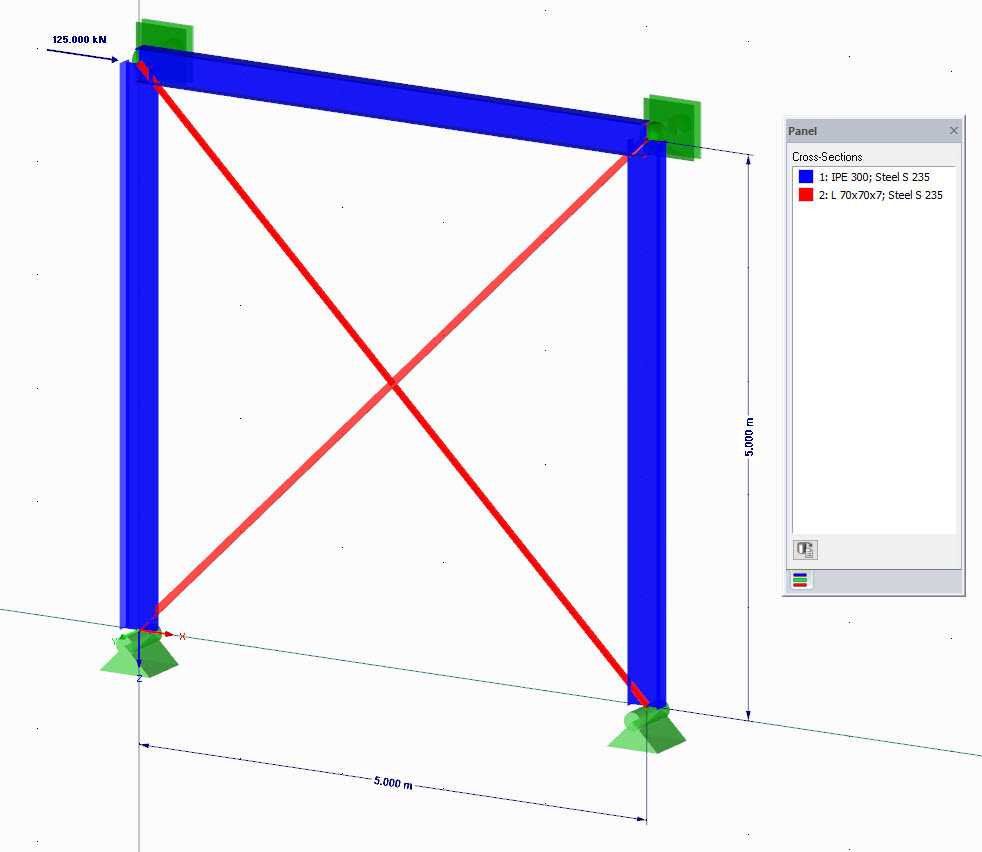This screenshot has width=982, height=852.
Task: Click the Cross-Sections heading
Action: tap(828, 157)
